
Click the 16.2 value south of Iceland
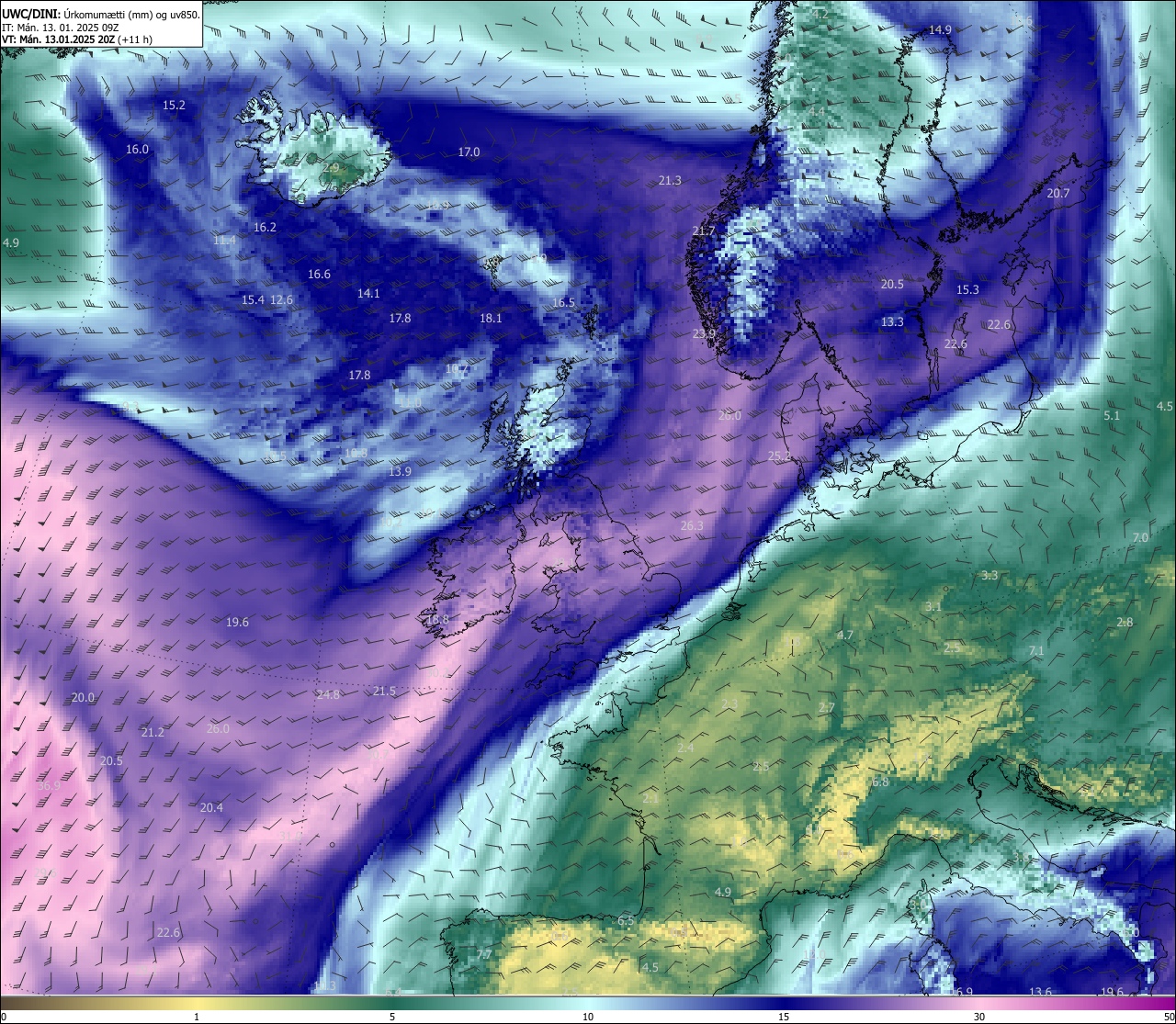coord(265,227)
